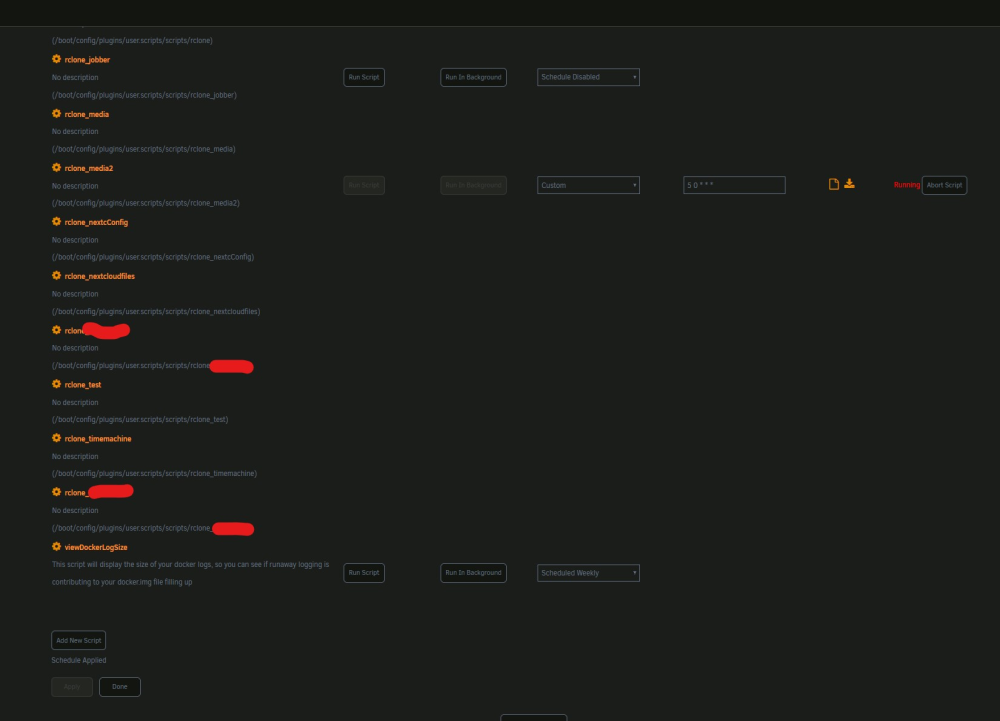Run Script for viewDockerLogSize
1000x721 pixels.
click(364, 572)
